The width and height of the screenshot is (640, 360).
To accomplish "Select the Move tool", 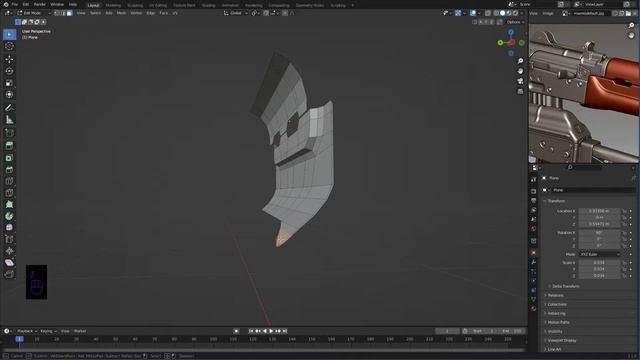I will [9, 59].
